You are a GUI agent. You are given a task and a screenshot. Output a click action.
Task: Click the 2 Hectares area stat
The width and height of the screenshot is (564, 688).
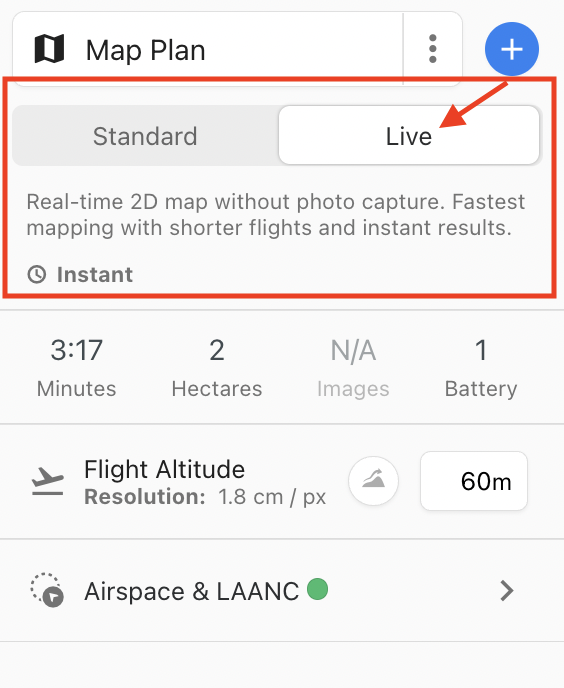217,367
